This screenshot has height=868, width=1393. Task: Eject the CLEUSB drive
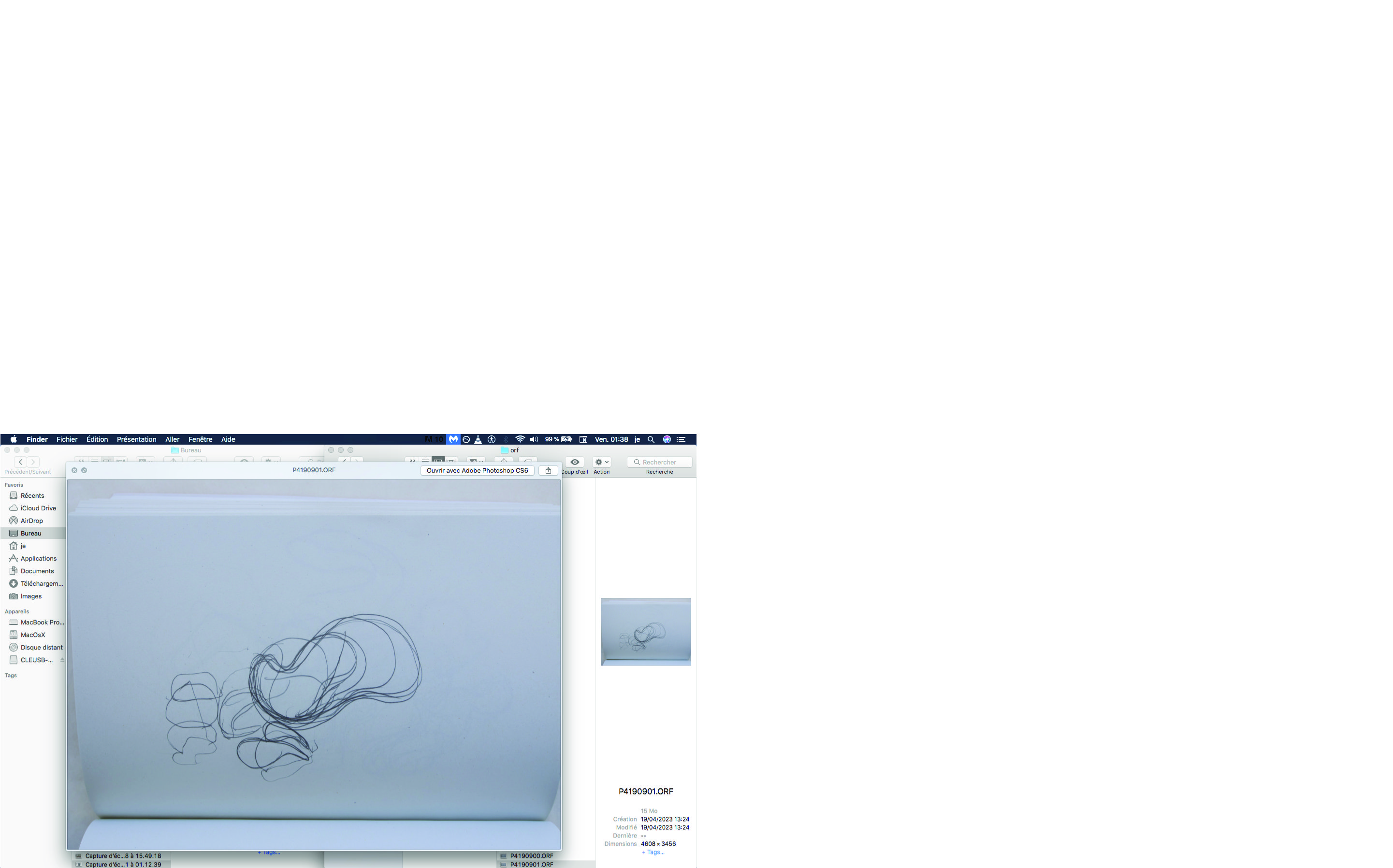62,660
